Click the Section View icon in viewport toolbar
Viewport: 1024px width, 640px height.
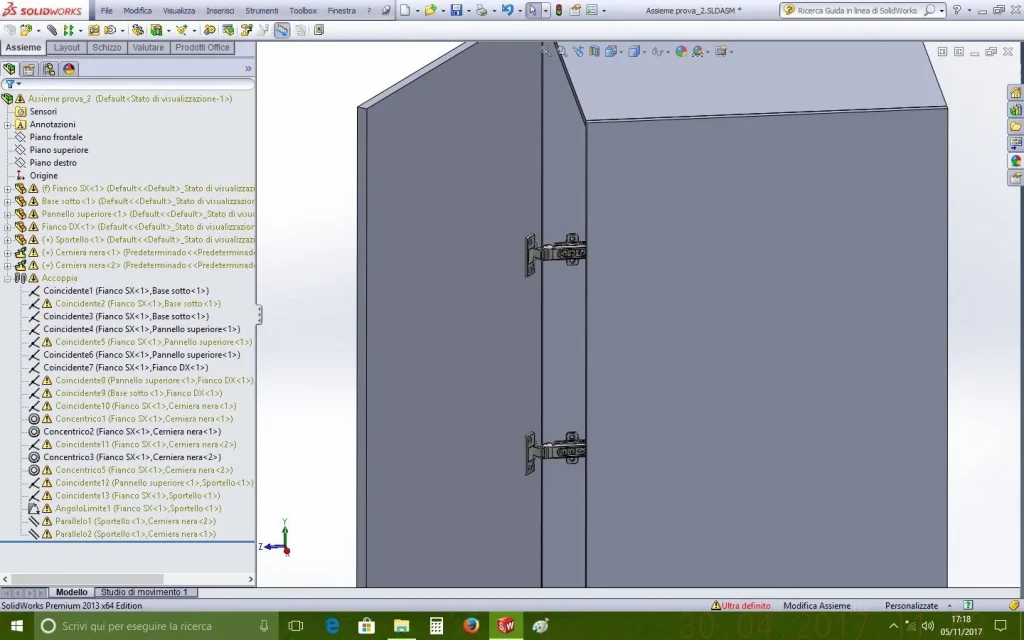click(x=594, y=51)
